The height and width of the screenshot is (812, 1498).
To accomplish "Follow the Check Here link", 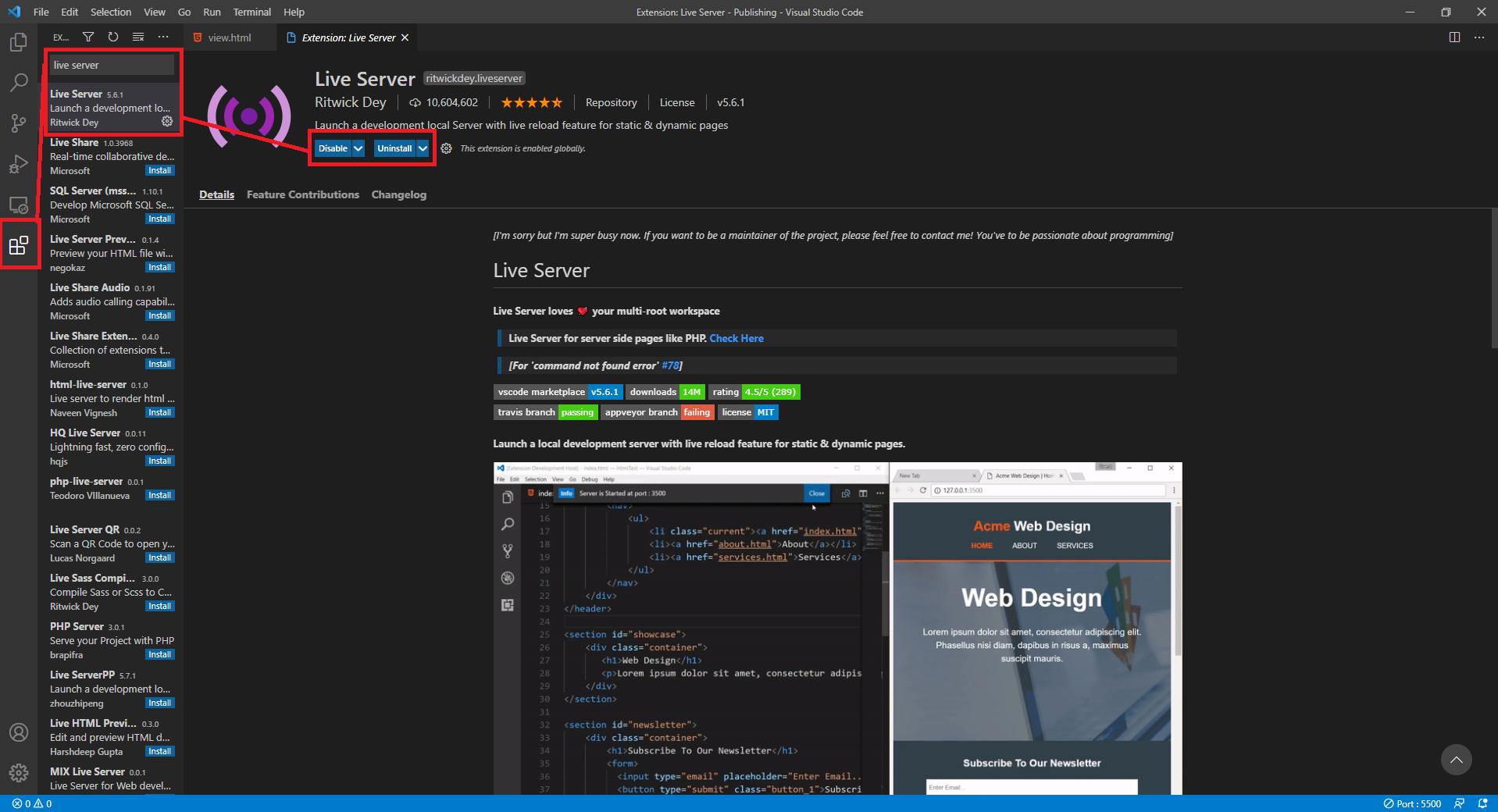I will click(x=737, y=338).
